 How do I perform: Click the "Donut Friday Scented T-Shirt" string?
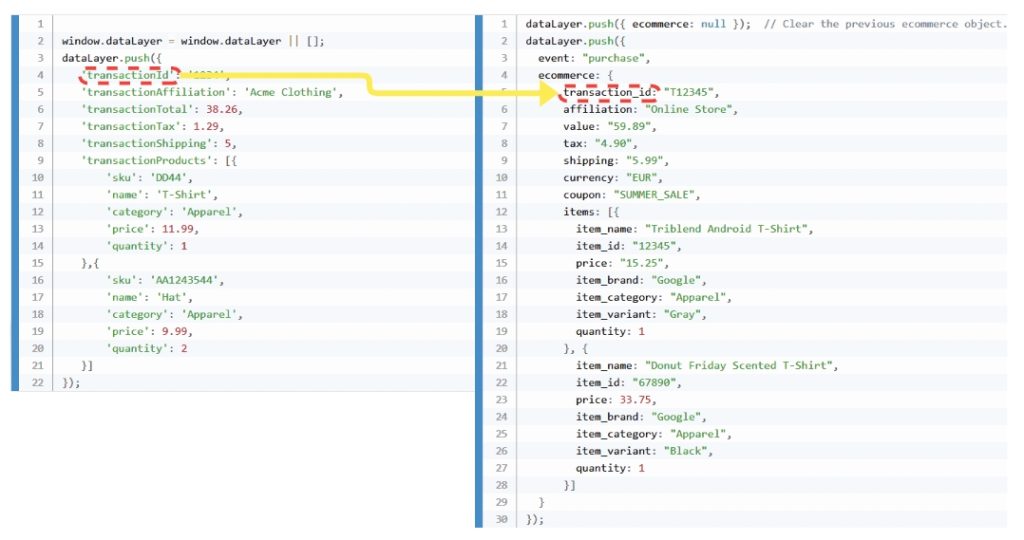[x=741, y=365]
